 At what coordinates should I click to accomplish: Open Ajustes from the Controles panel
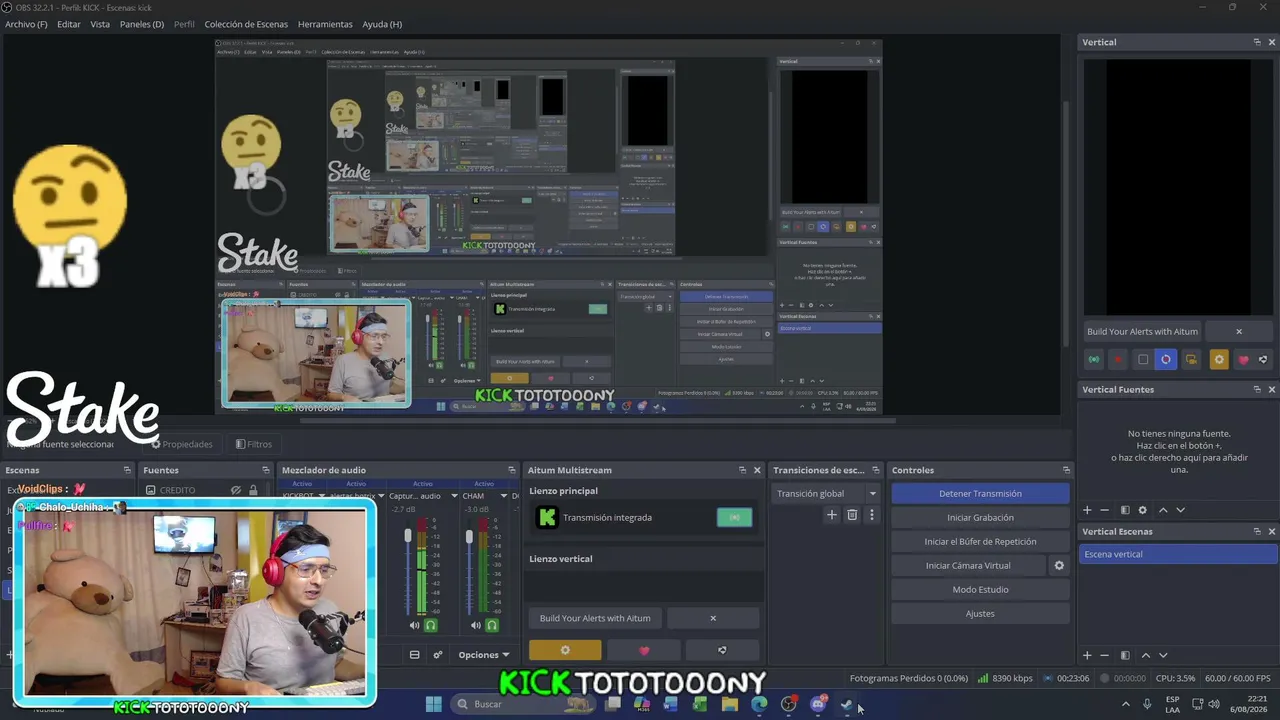click(980, 613)
